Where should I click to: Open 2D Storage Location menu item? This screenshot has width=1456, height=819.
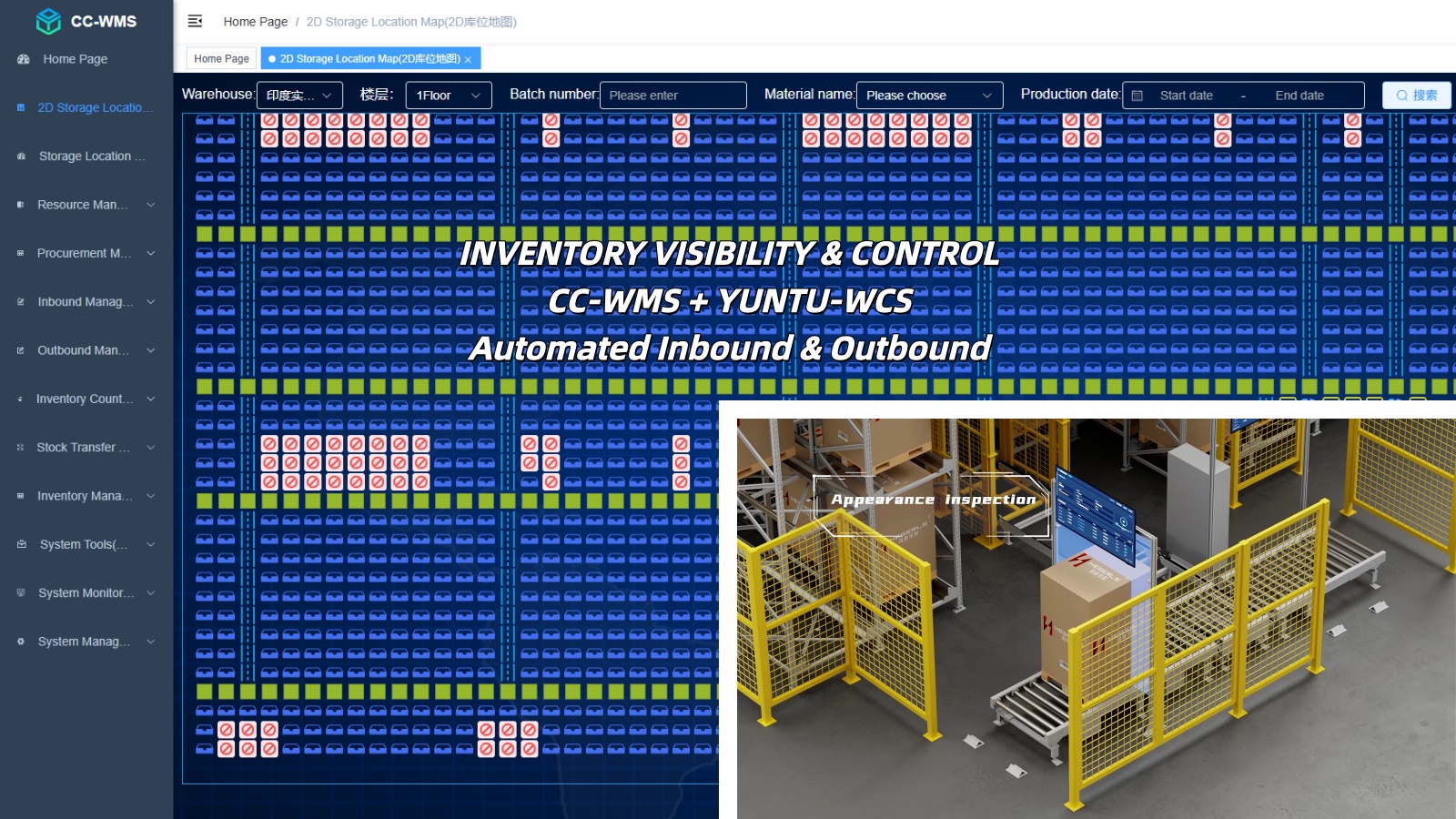coord(86,107)
